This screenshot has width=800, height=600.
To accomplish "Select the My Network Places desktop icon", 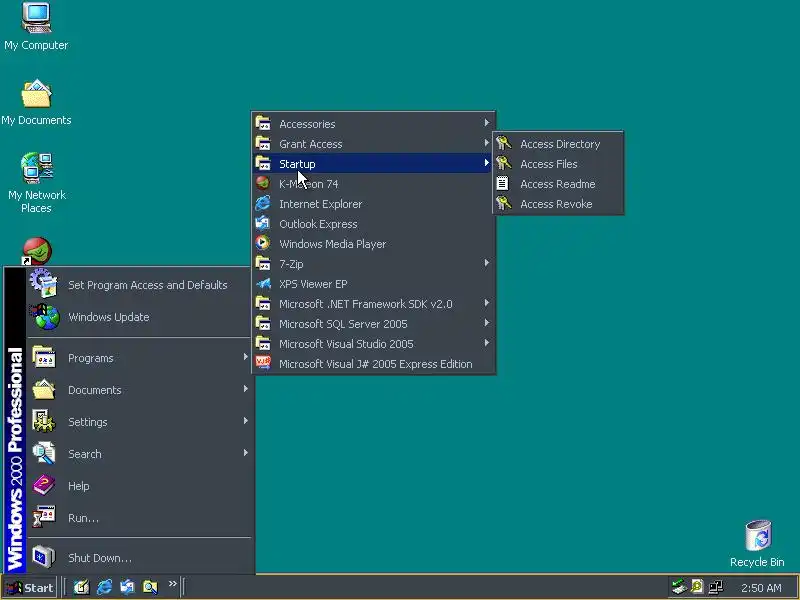I will pyautogui.click(x=36, y=183).
